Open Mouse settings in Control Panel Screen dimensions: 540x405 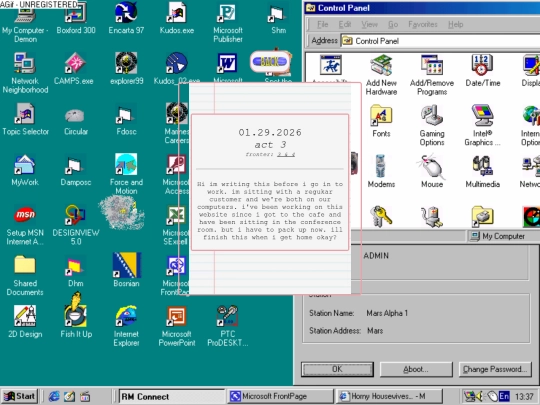tap(432, 171)
